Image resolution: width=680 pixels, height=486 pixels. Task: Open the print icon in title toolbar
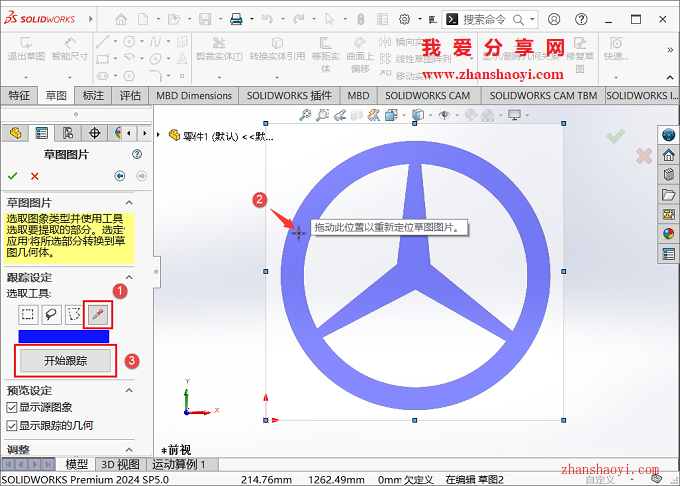(x=237, y=18)
